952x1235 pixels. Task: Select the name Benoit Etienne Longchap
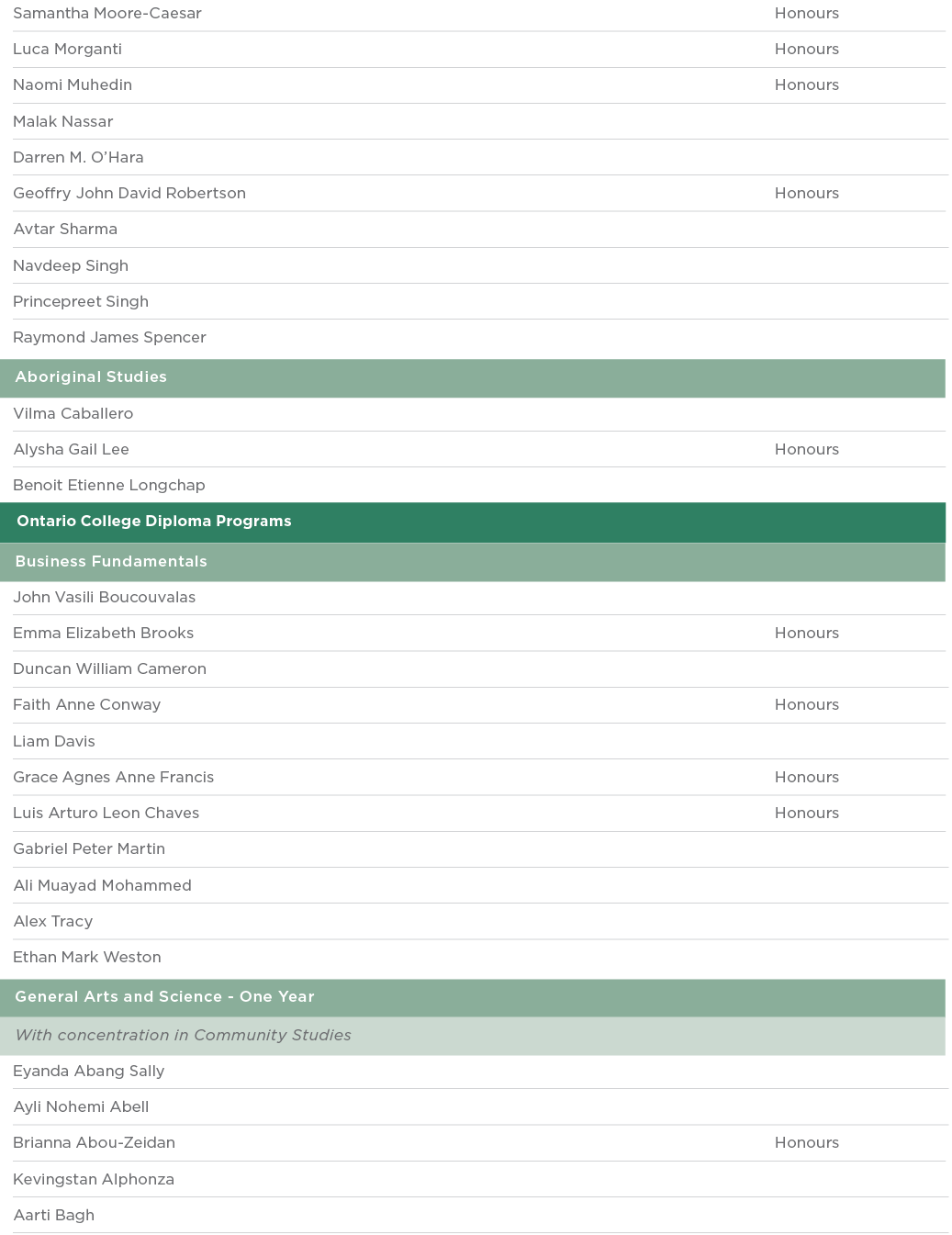[x=109, y=486]
